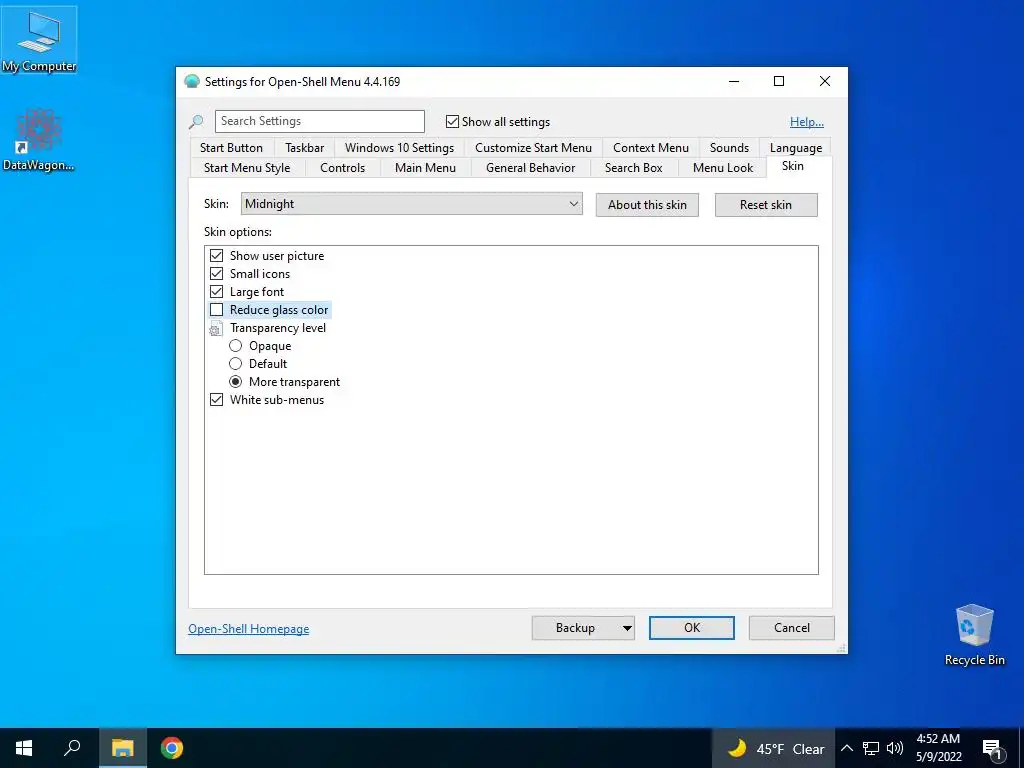The height and width of the screenshot is (768, 1024).
Task: Maximize the Open-Shell settings window
Action: (778, 81)
